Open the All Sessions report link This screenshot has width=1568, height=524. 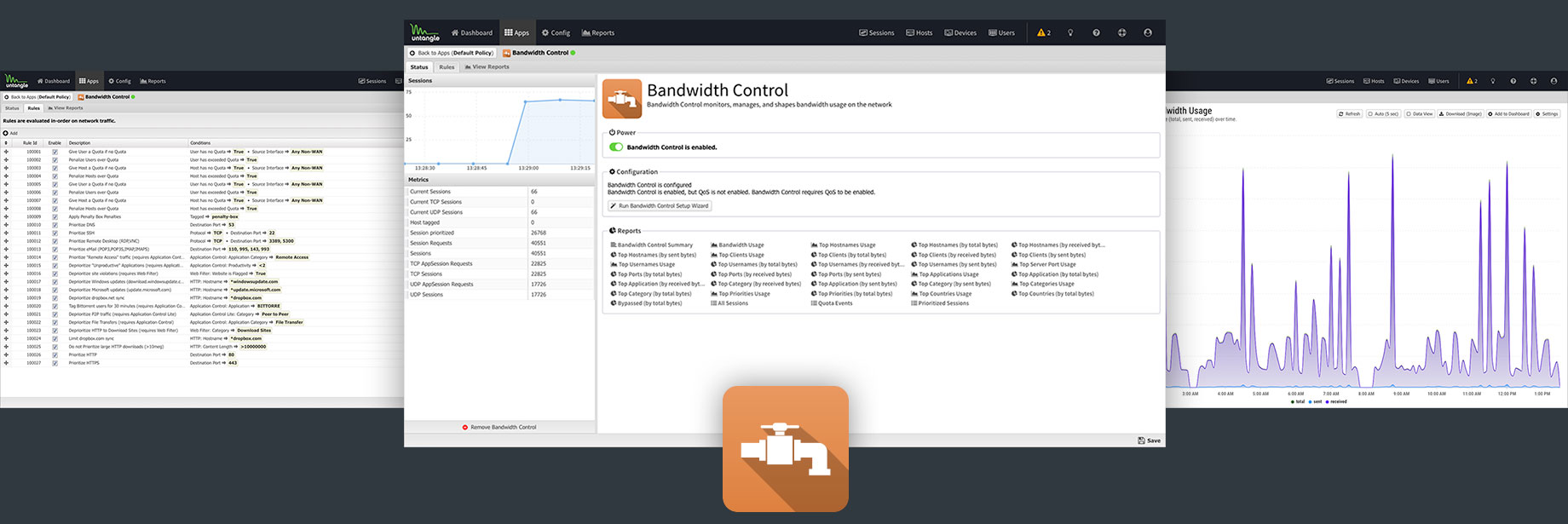(x=729, y=303)
